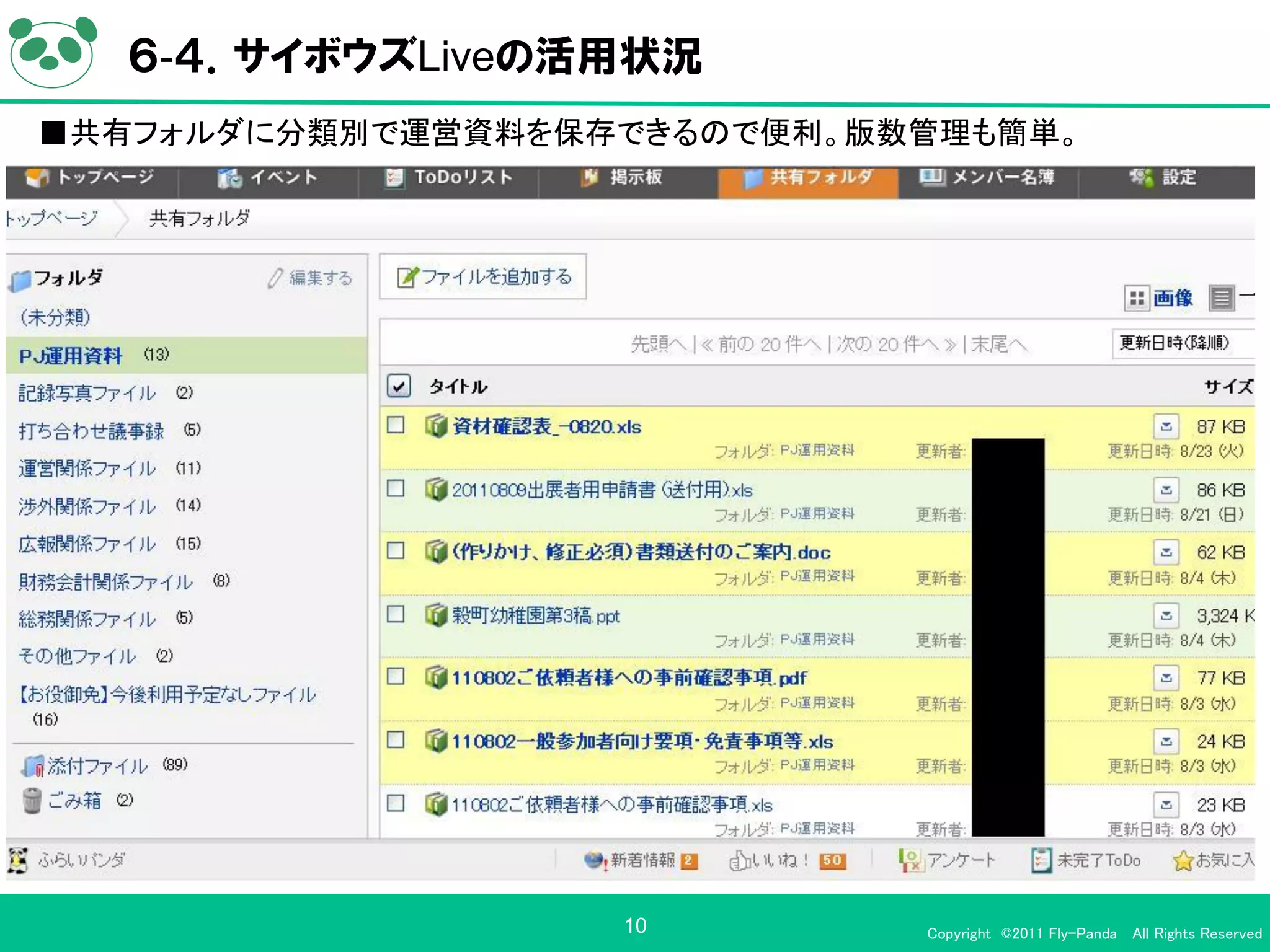The height and width of the screenshot is (952, 1270).
Task: Check the box for 110802ご依頼者様への事前確認事項.xls
Action: click(396, 803)
